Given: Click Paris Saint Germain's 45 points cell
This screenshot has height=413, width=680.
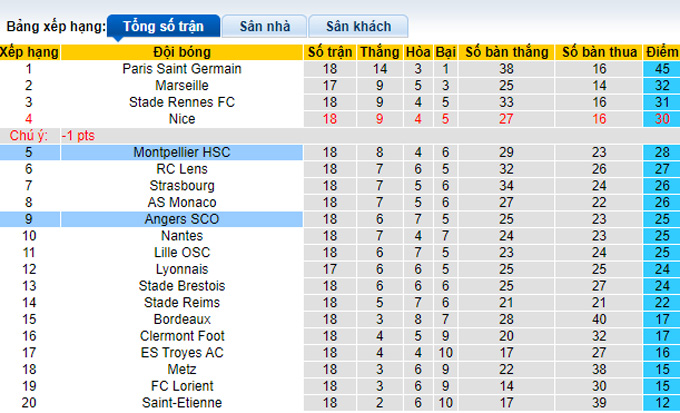Looking at the screenshot, I should pos(659,69).
